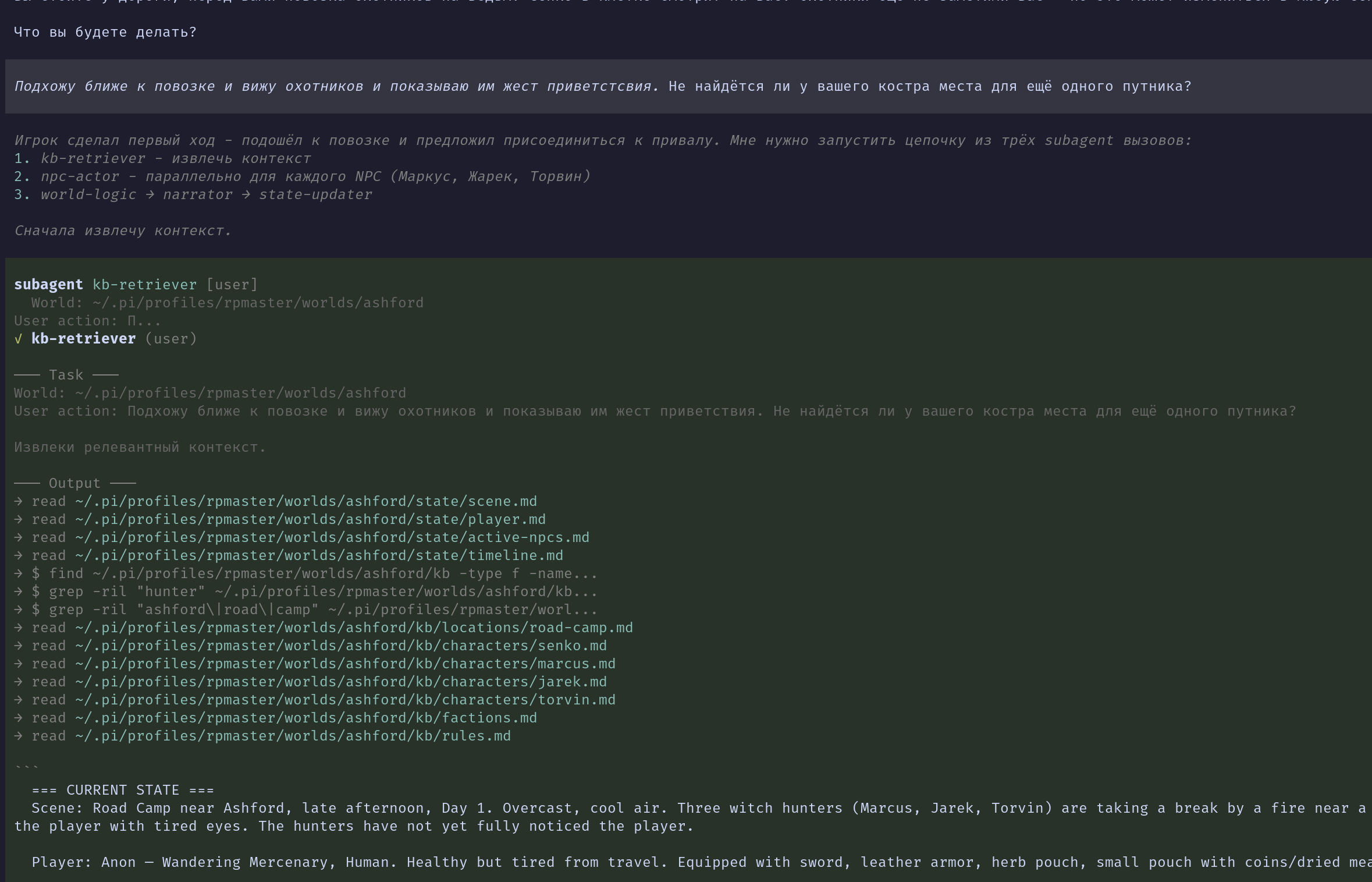Click the arrow before the grep "hunter" command
Viewport: 1372px width, 882px height.
click(19, 591)
